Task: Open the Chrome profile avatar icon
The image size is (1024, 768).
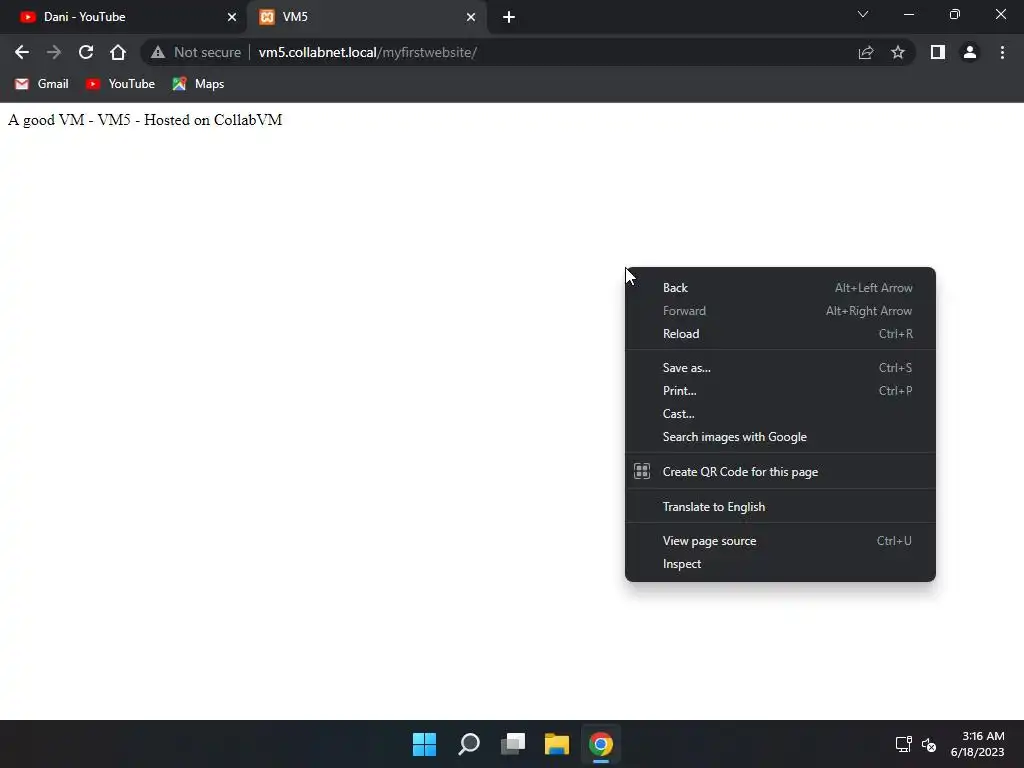Action: pos(970,52)
